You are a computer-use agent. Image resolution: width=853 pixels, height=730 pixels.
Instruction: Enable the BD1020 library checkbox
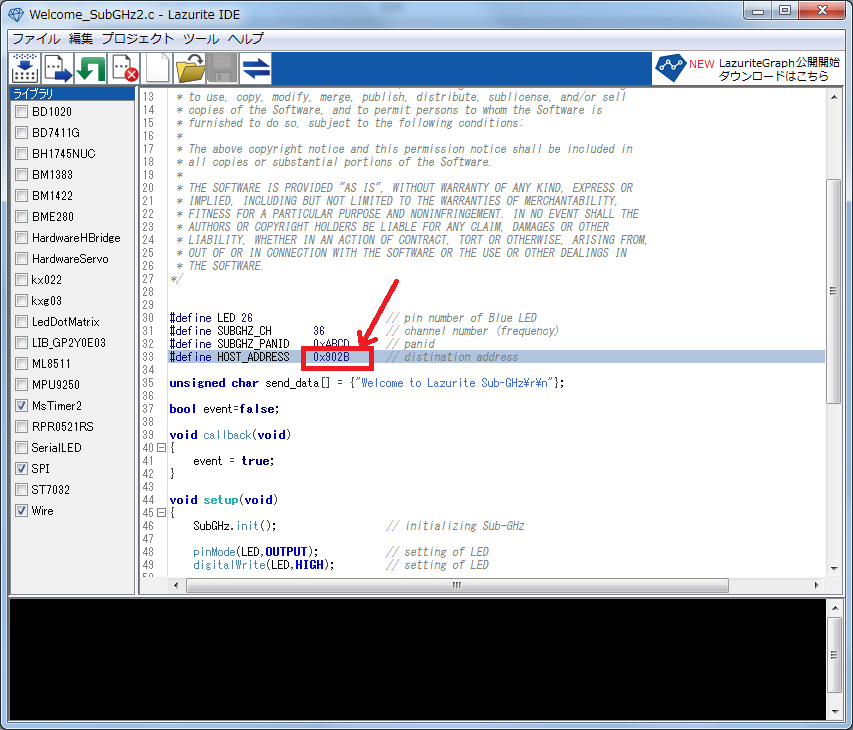[x=21, y=112]
